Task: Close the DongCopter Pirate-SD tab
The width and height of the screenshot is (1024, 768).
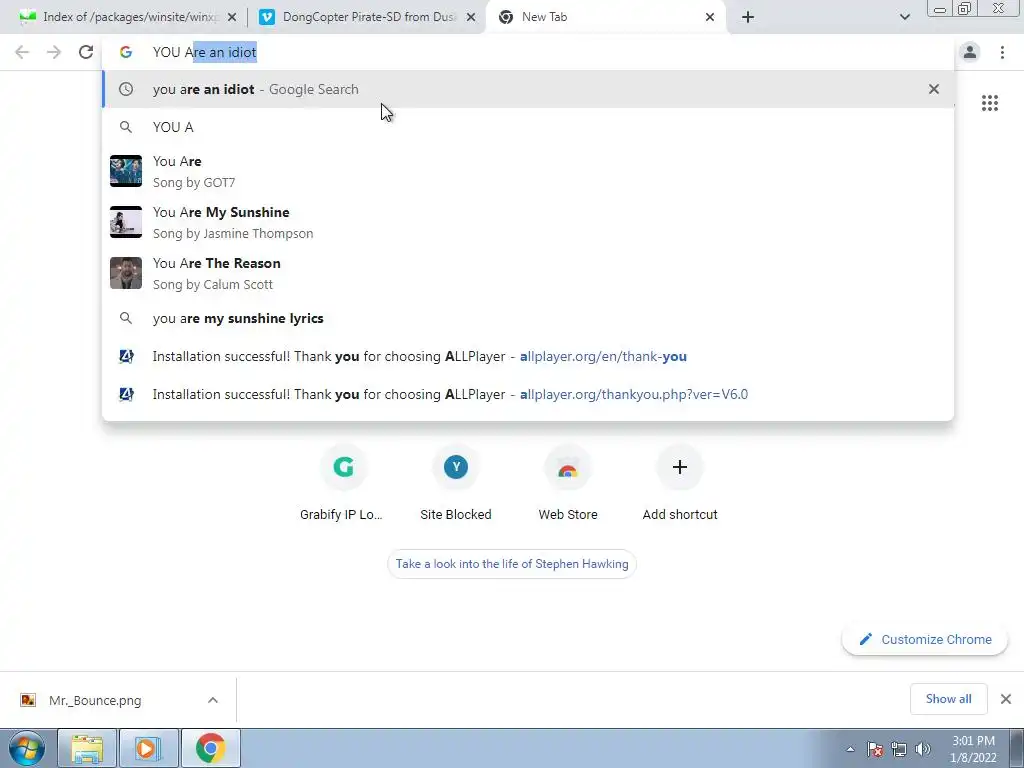Action: coord(471,17)
